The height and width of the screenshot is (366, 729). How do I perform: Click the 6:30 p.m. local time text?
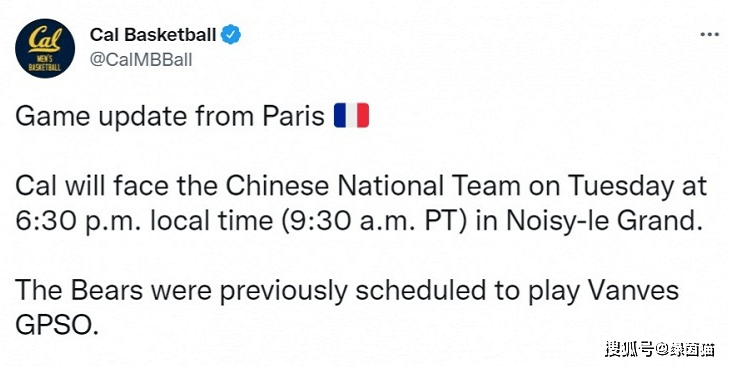tap(144, 221)
